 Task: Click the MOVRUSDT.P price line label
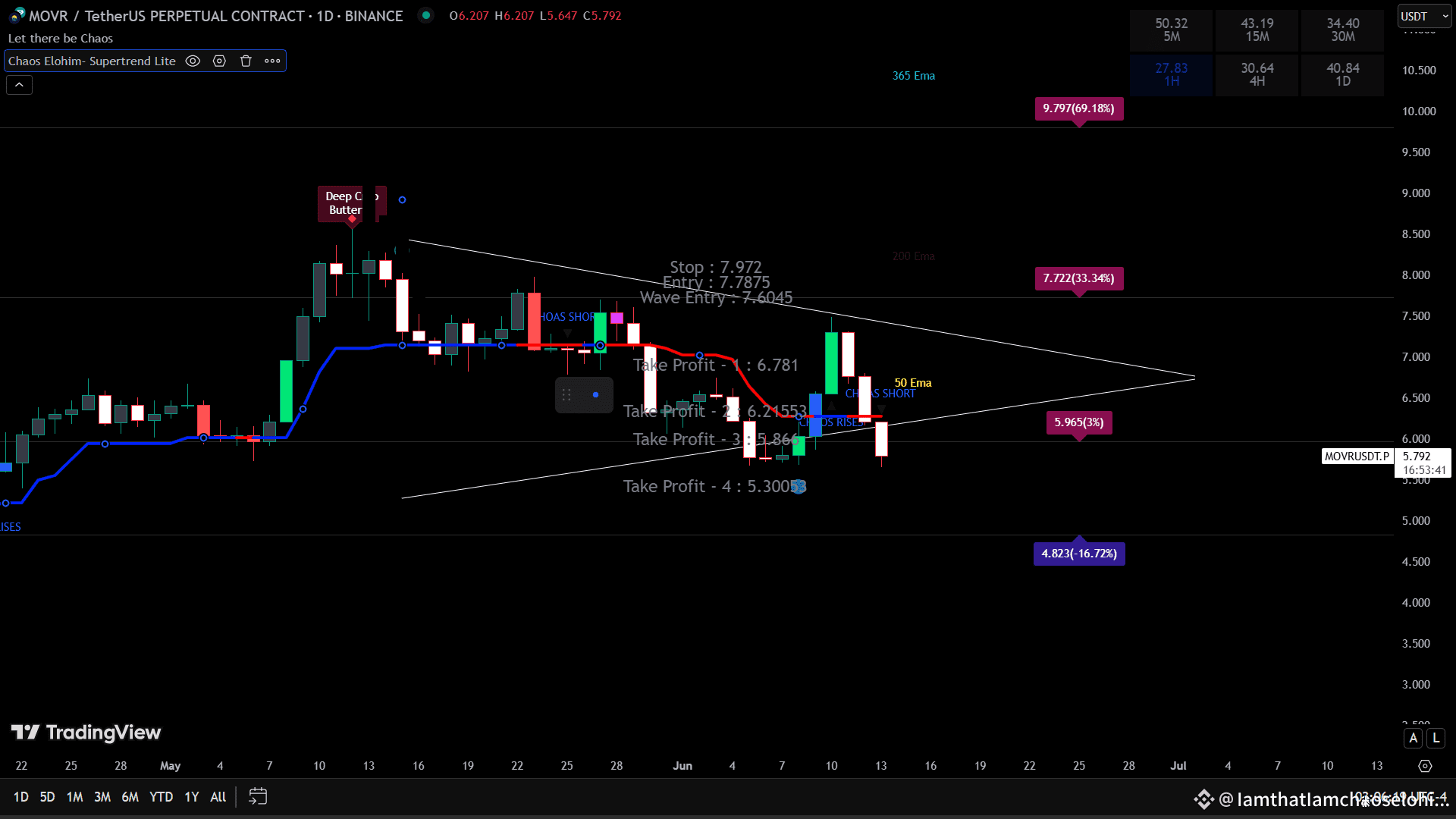1357,457
